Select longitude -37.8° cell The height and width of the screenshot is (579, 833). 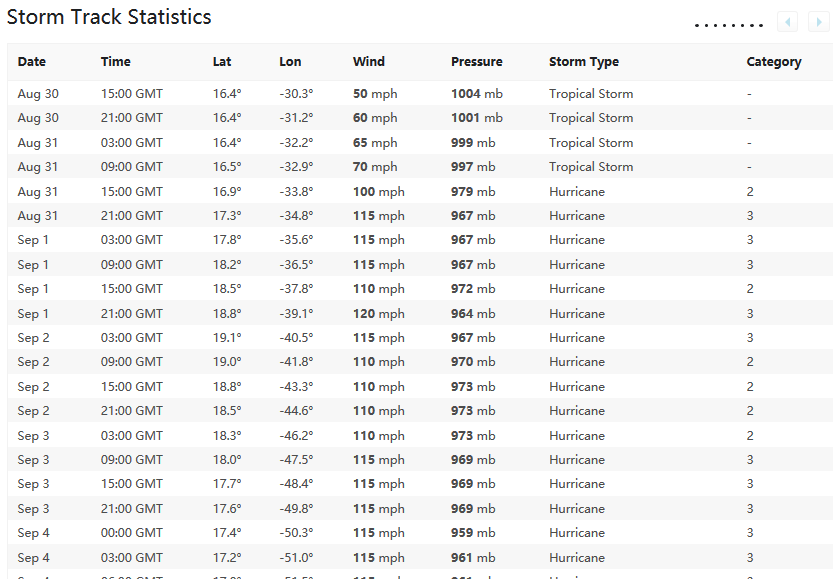(296, 289)
